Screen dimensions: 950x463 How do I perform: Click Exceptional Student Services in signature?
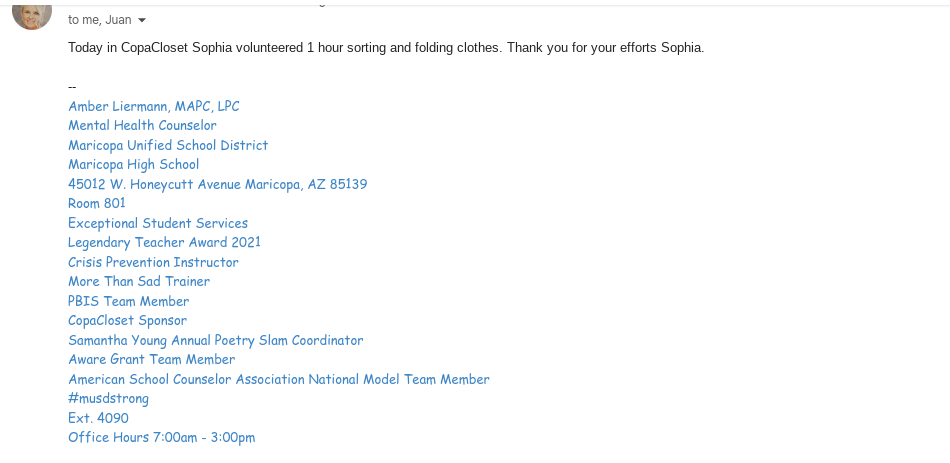[158, 223]
